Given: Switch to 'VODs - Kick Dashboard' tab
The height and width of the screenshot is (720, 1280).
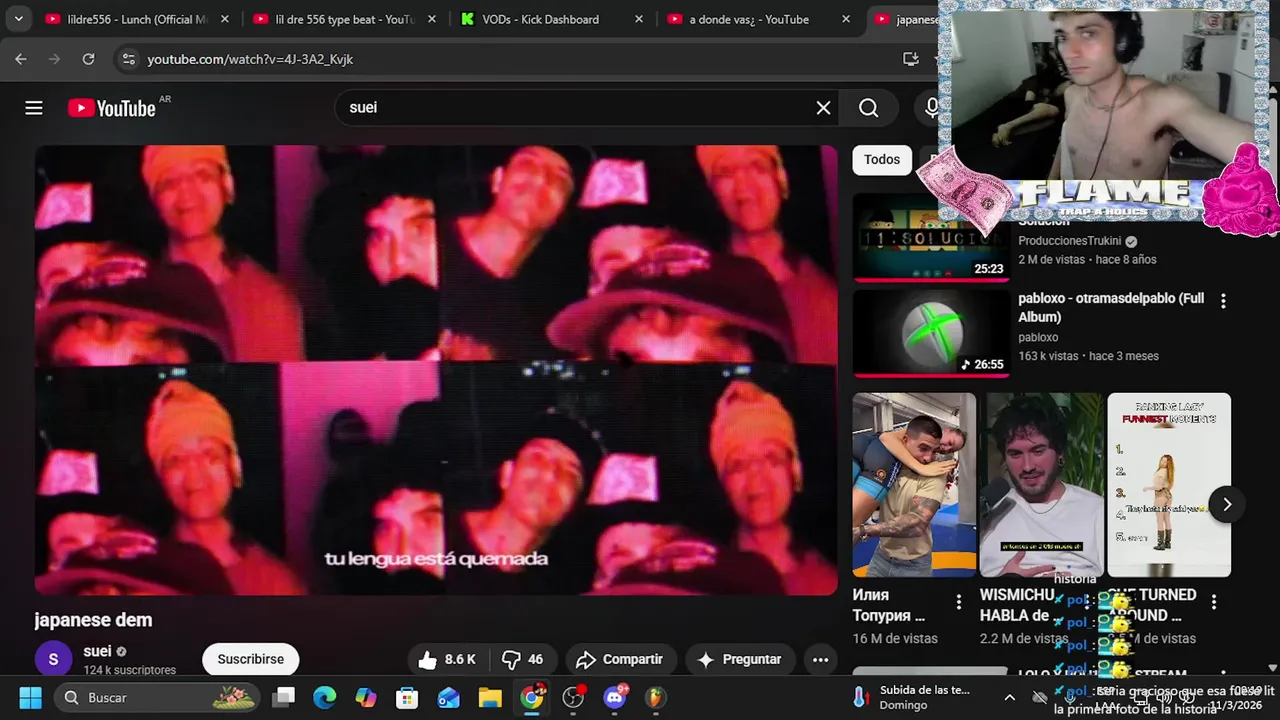Looking at the screenshot, I should (552, 19).
